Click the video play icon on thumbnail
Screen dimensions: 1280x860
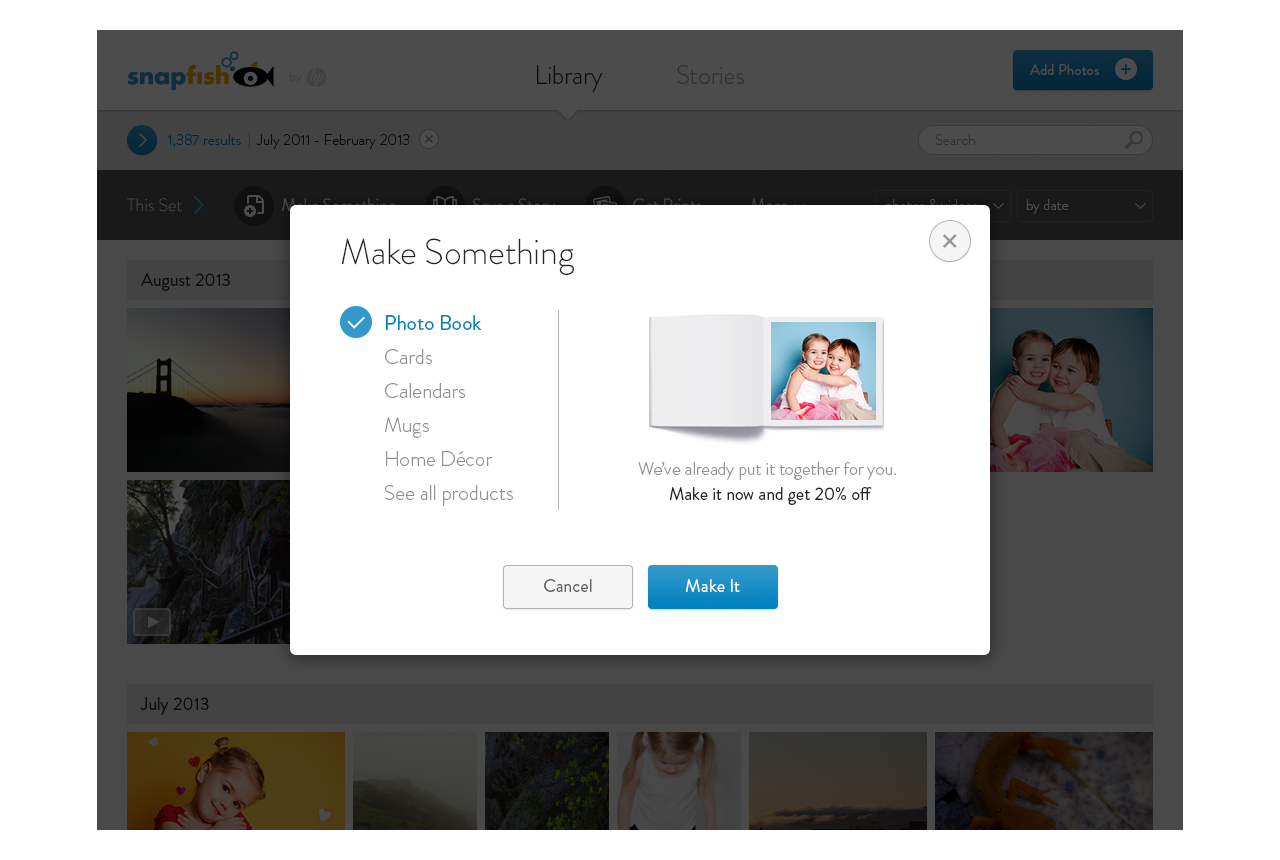coord(152,622)
